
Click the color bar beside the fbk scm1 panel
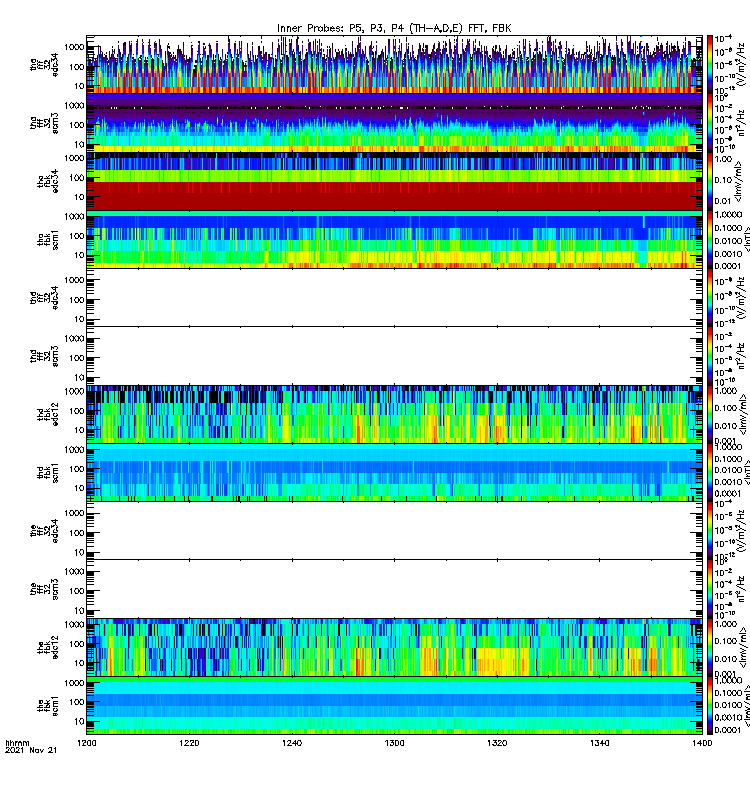(710, 706)
